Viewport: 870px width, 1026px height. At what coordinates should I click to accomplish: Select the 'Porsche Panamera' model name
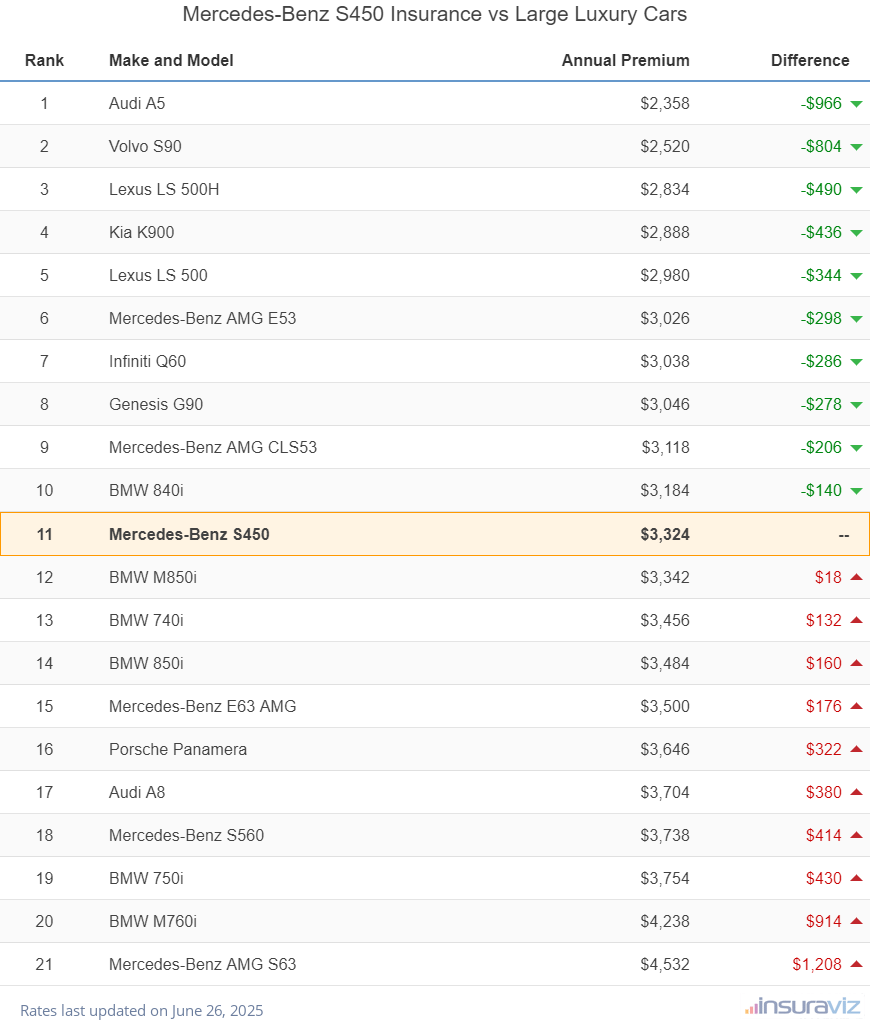click(x=178, y=750)
